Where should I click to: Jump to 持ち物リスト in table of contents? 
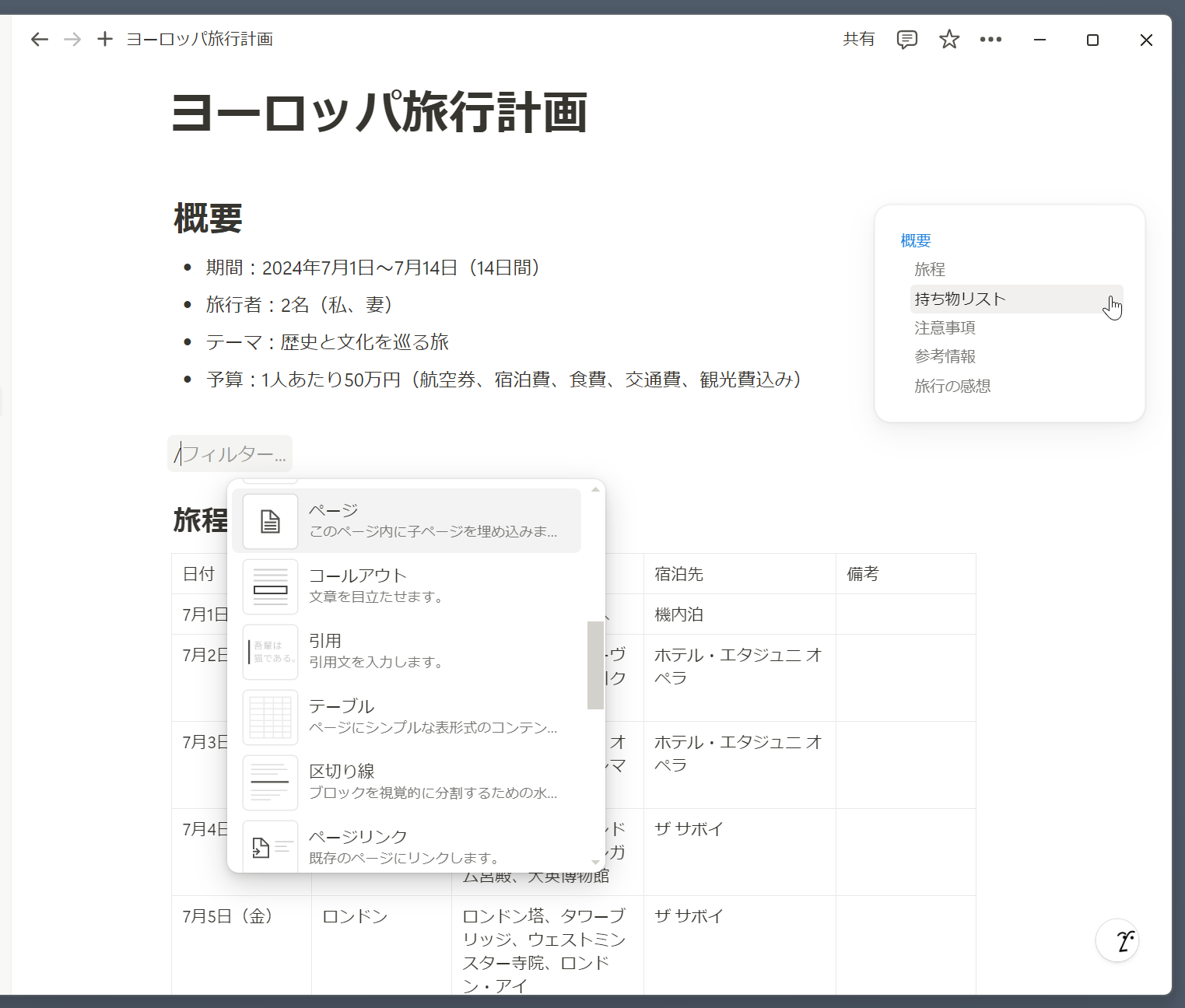pyautogui.click(x=960, y=299)
